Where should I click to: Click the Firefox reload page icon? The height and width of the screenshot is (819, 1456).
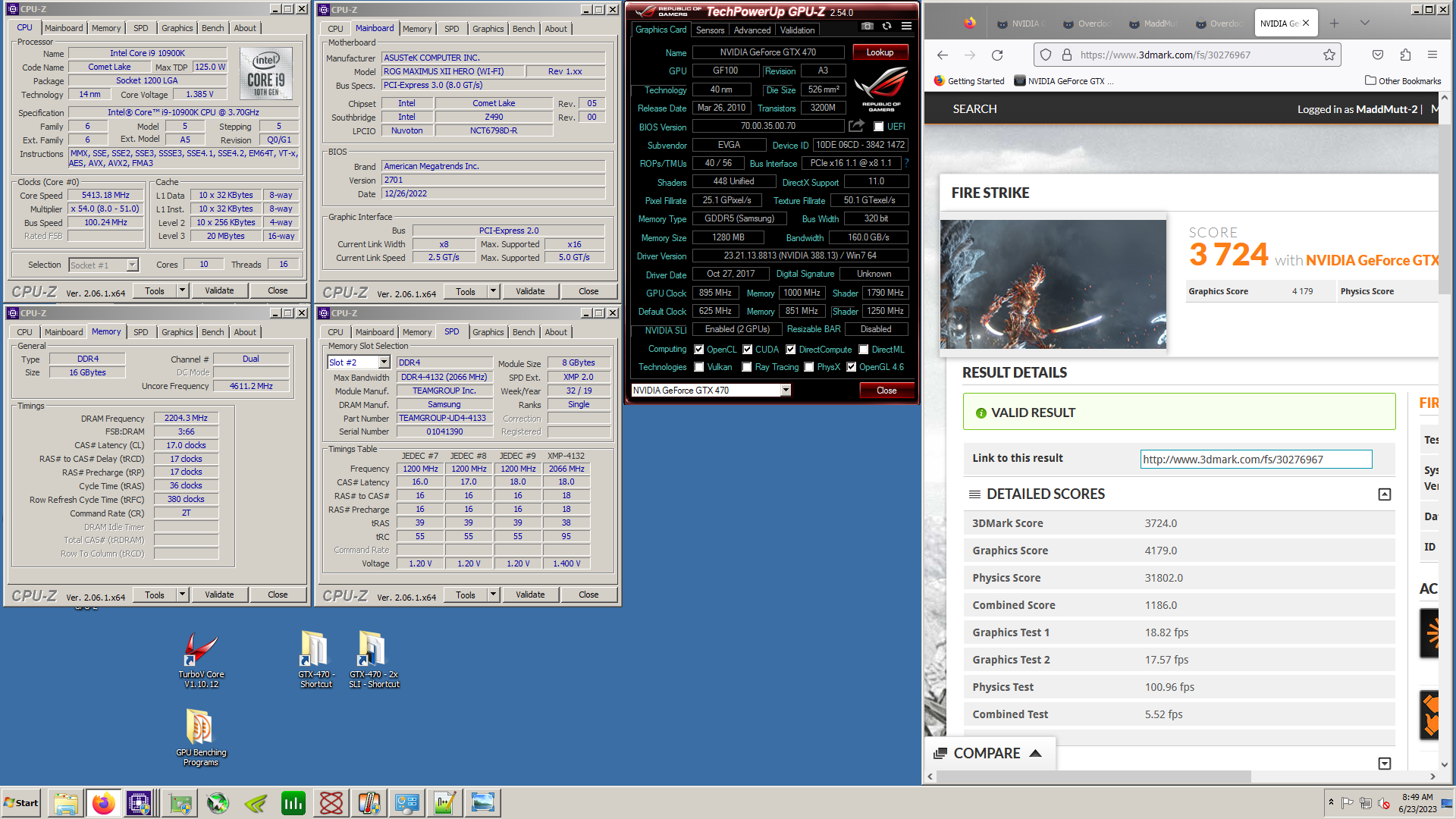click(x=997, y=55)
